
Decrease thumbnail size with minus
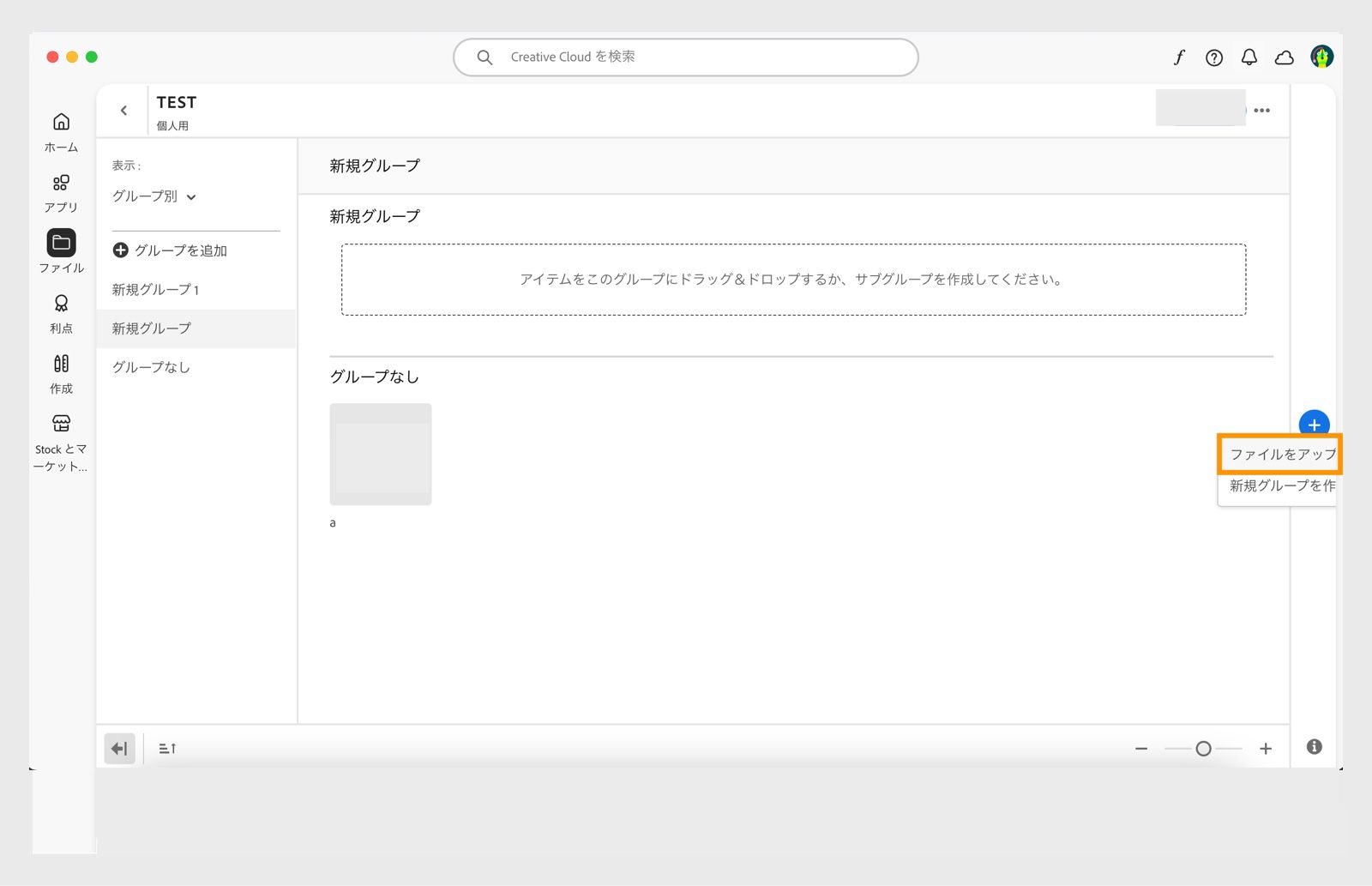(1141, 749)
